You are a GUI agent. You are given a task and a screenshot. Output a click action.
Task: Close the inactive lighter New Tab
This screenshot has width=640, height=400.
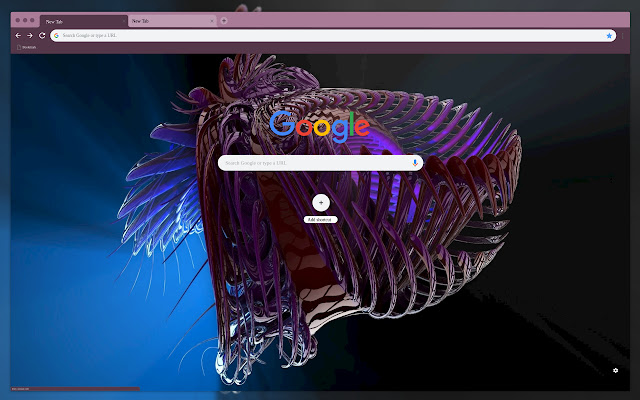[x=212, y=21]
